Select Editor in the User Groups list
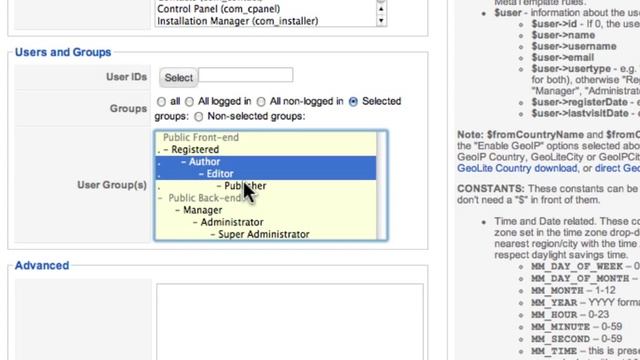Image resolution: width=640 pixels, height=360 pixels. click(x=266, y=174)
